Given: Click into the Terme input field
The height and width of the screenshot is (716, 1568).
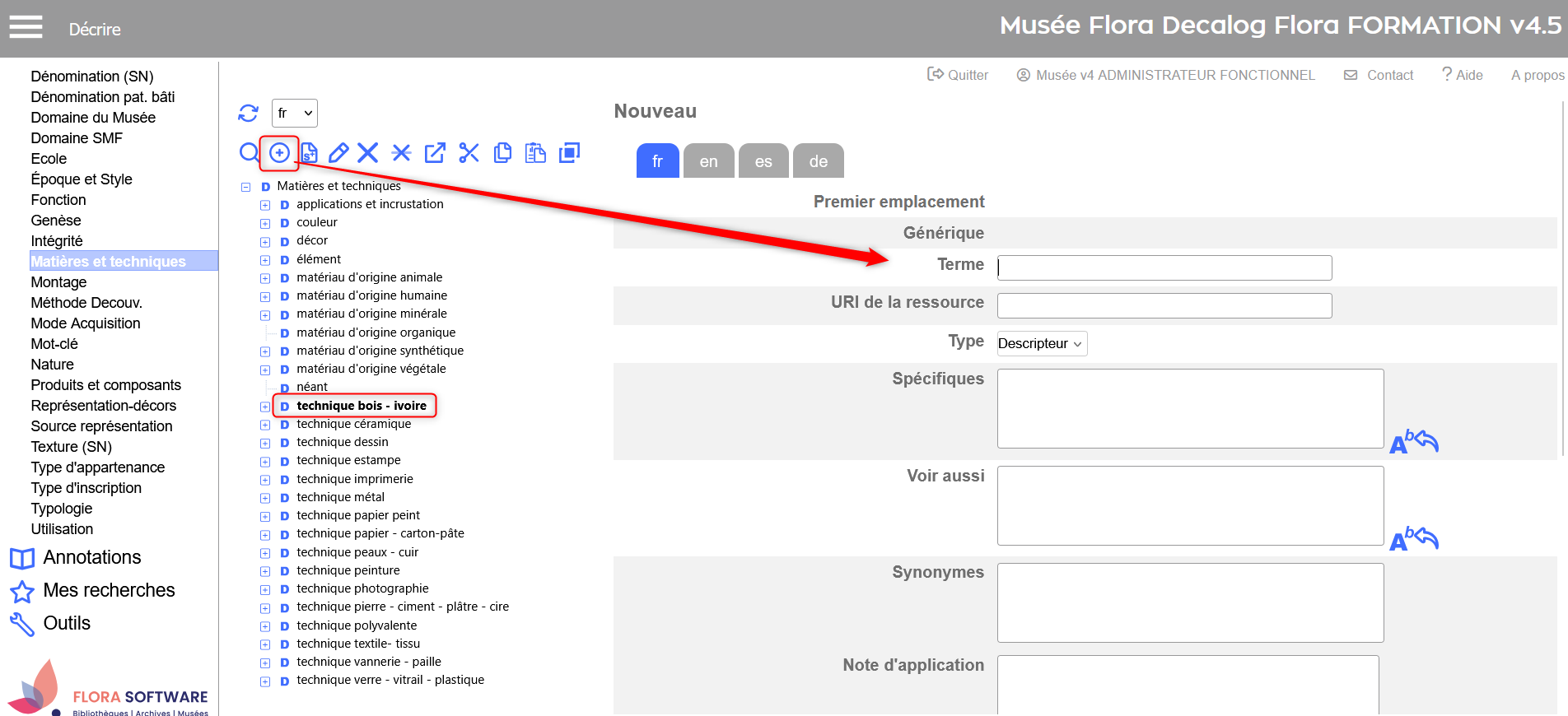Looking at the screenshot, I should pyautogui.click(x=1164, y=267).
